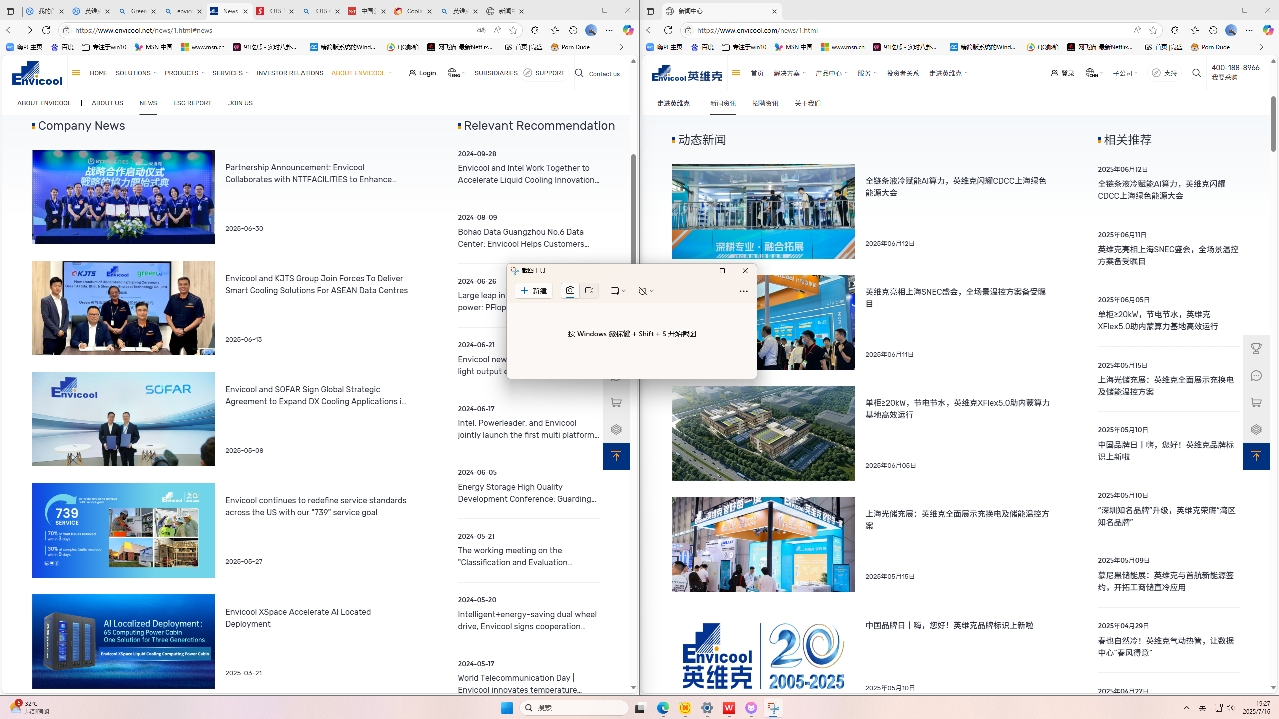Click Envicool 英维克 logo on Chinese site

tap(686, 73)
